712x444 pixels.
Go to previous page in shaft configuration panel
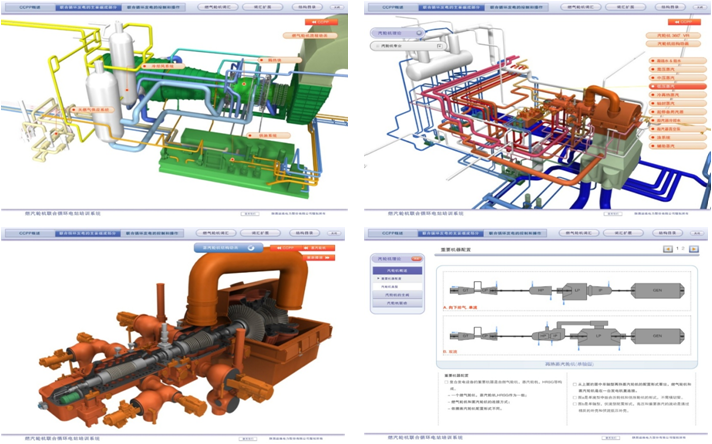[x=668, y=249]
